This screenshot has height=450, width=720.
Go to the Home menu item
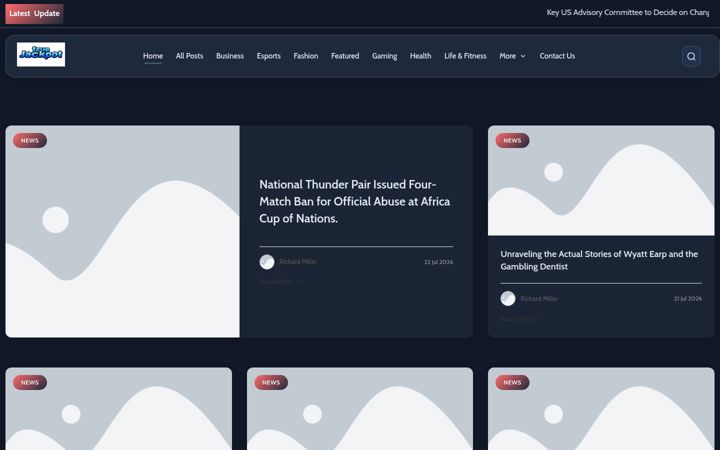click(x=153, y=56)
